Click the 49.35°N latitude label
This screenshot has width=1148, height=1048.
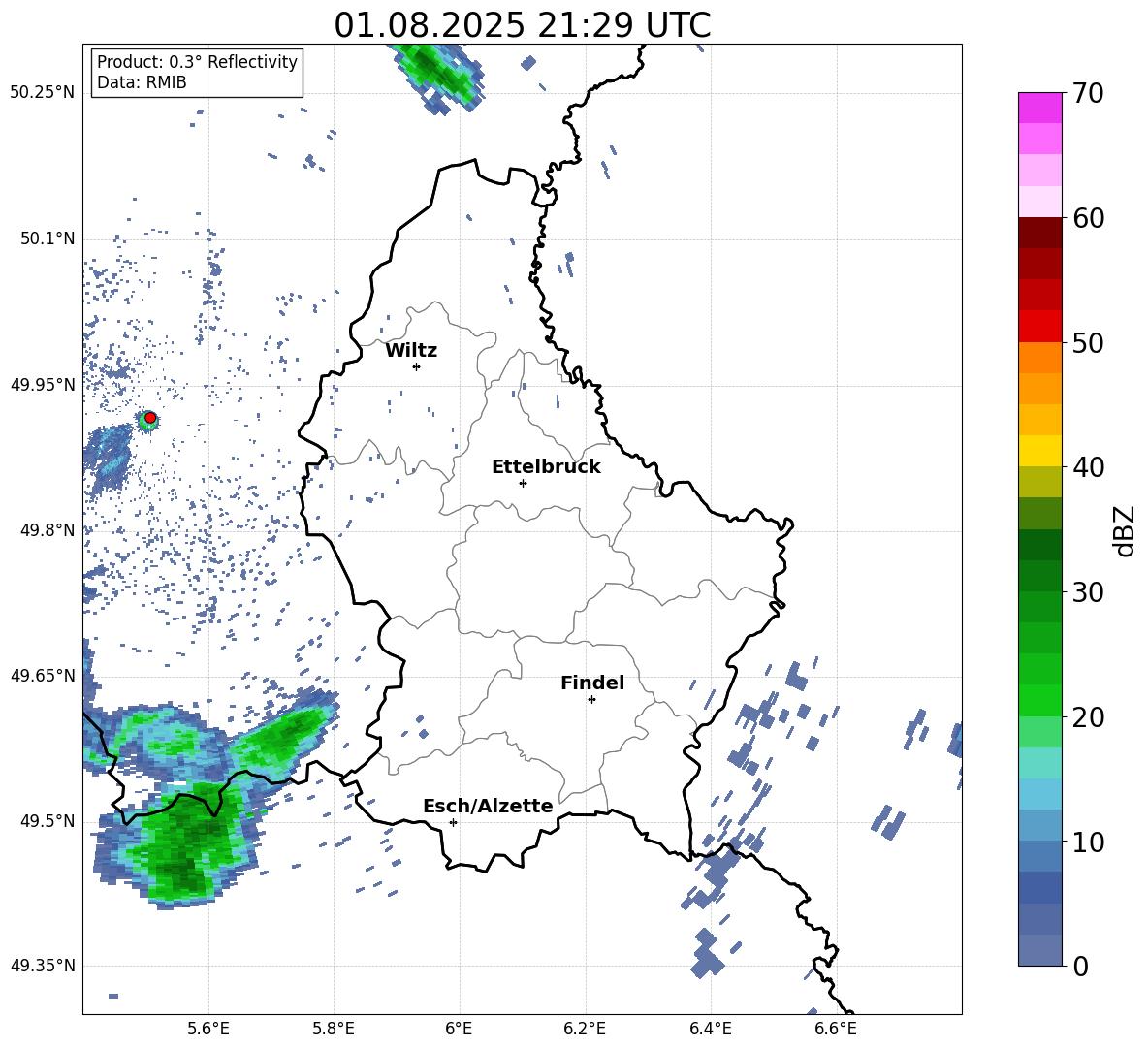pyautogui.click(x=43, y=966)
